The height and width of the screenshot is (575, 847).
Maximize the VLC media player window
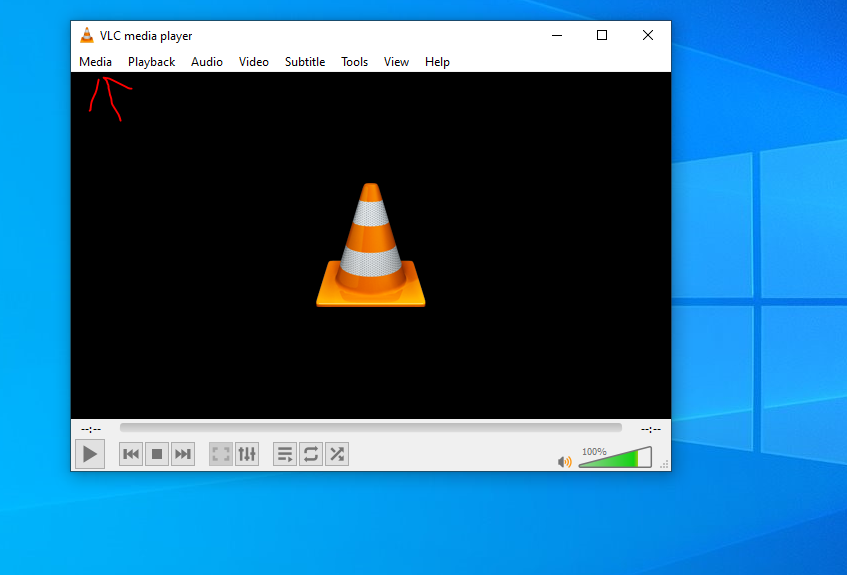coord(602,36)
